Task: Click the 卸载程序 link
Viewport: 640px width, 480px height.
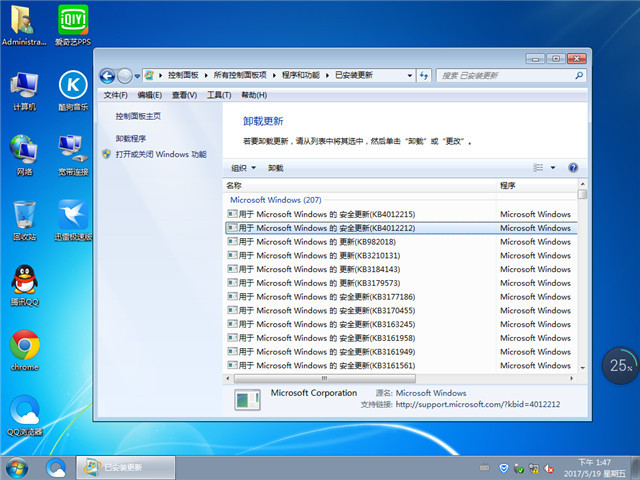Action: pos(131,139)
